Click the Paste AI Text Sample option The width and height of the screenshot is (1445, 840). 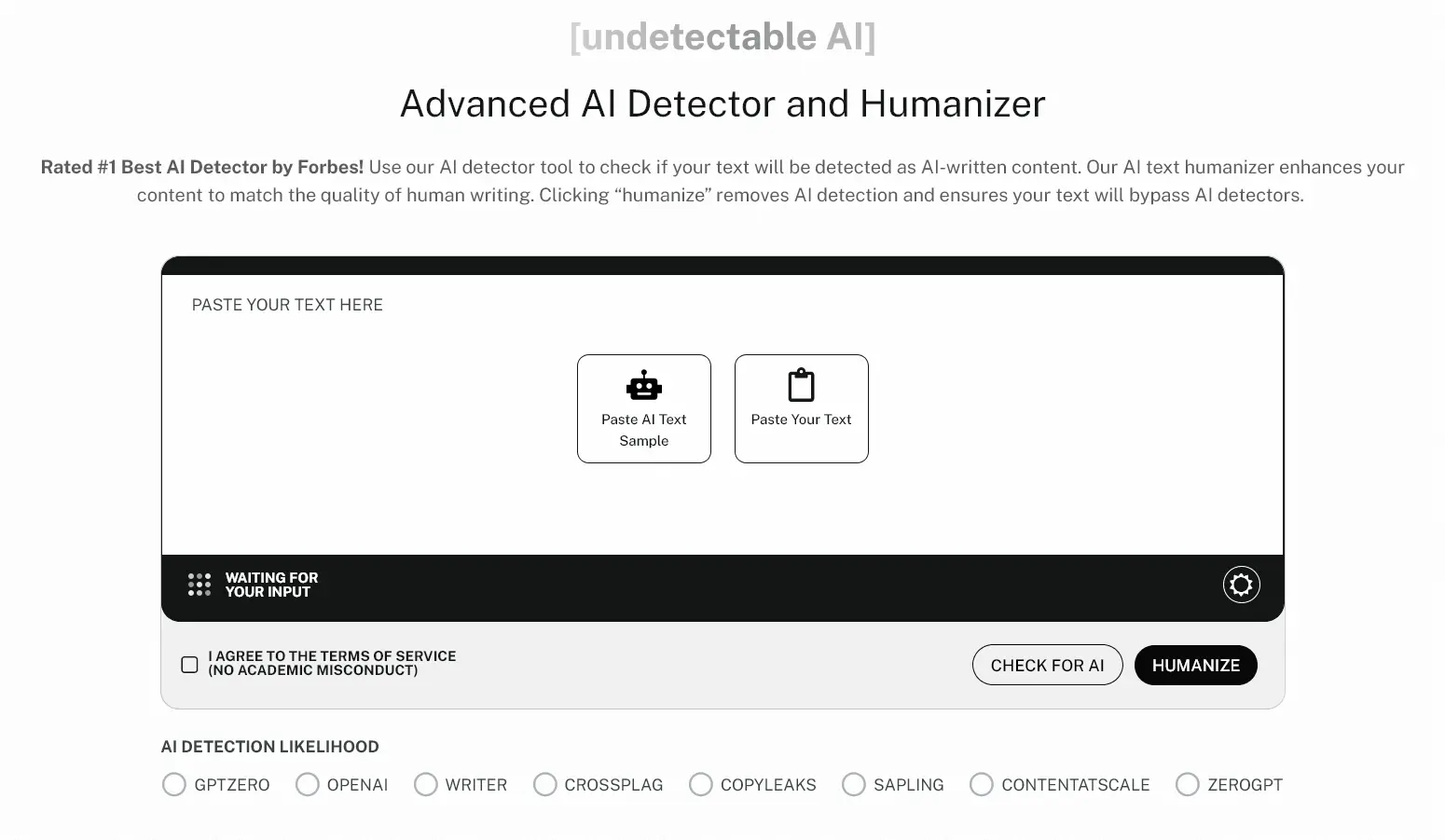coord(643,408)
